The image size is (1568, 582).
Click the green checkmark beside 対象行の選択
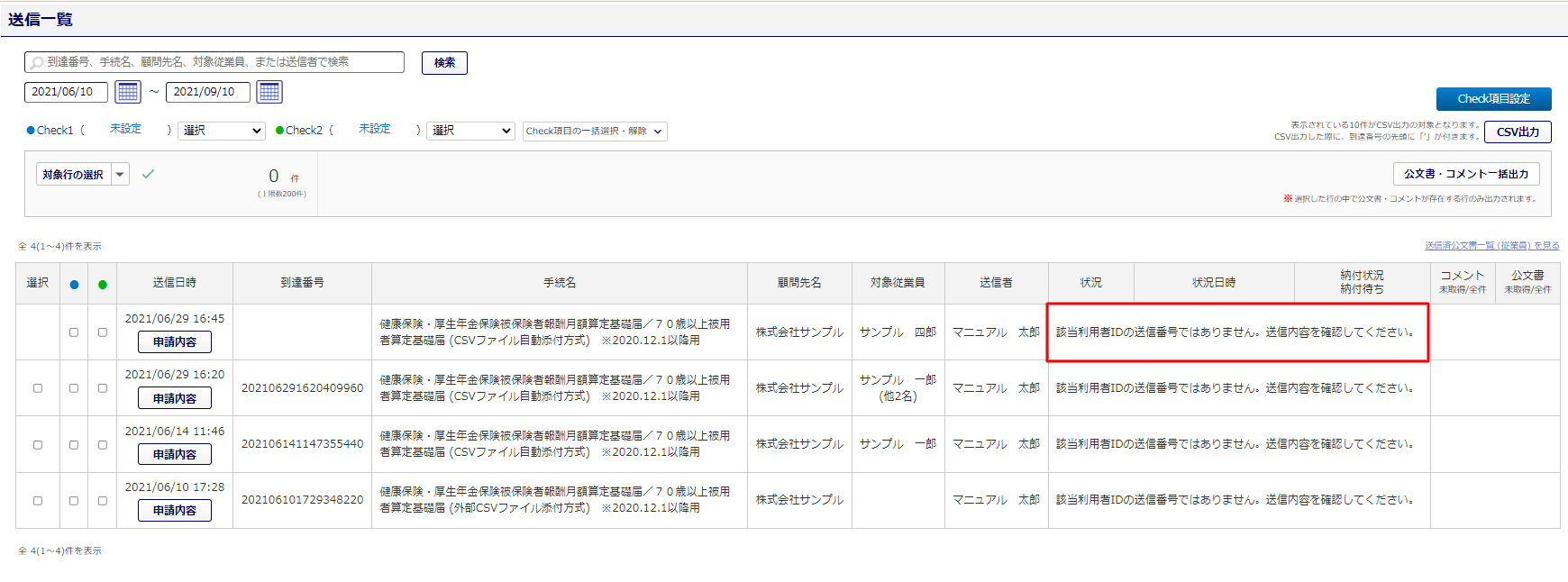point(148,174)
